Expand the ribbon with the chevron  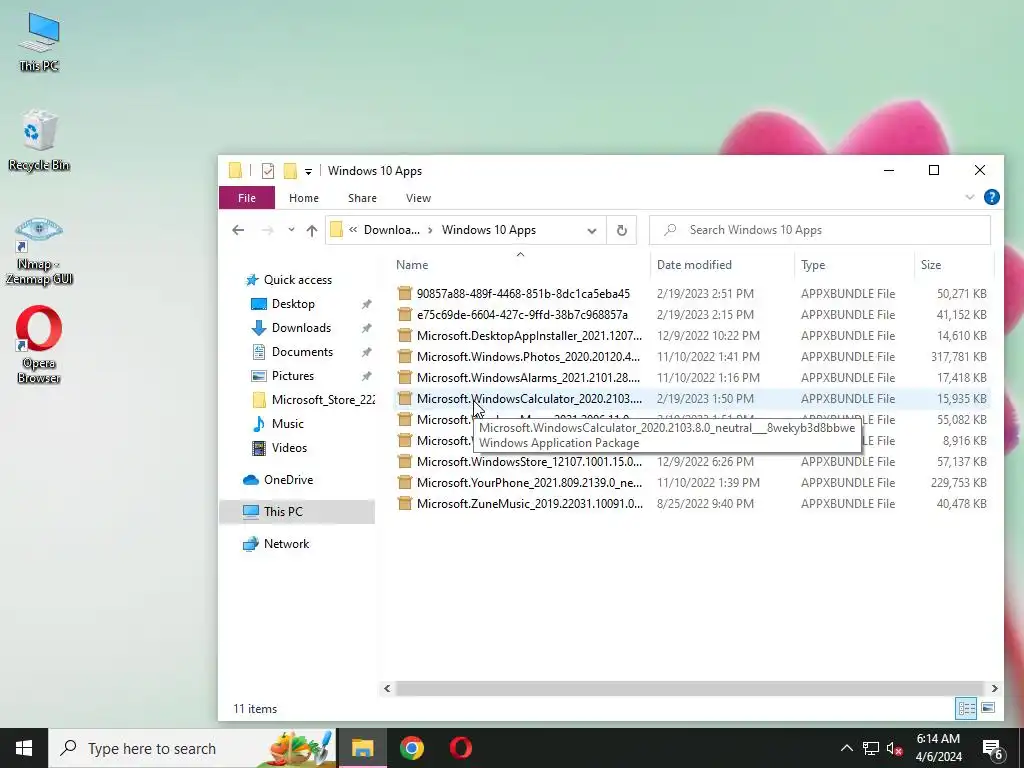pos(969,197)
